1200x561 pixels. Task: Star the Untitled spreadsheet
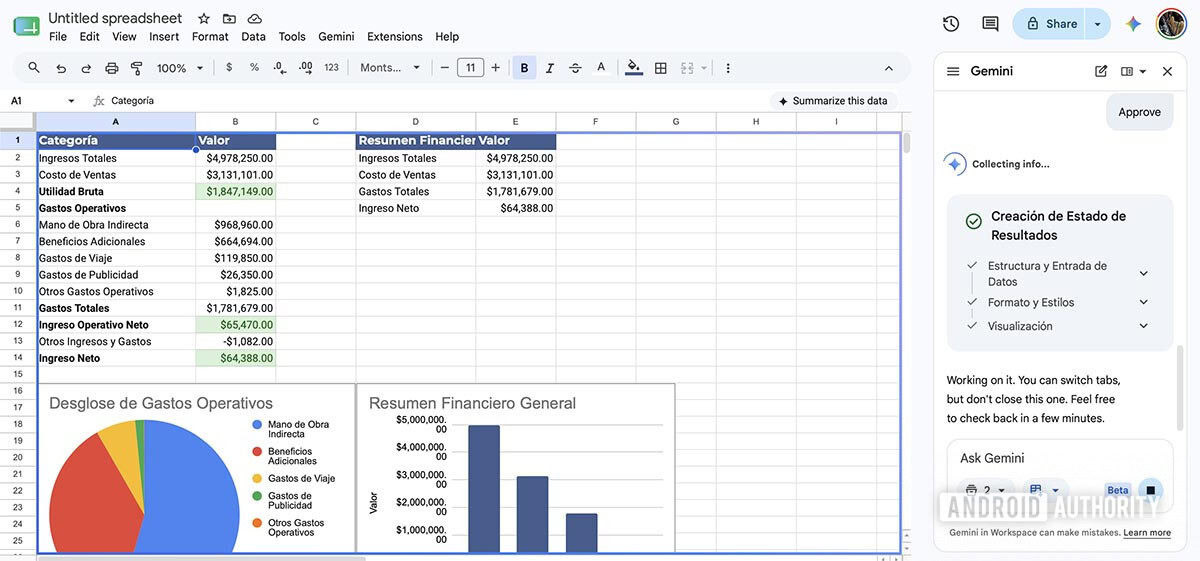pos(204,18)
